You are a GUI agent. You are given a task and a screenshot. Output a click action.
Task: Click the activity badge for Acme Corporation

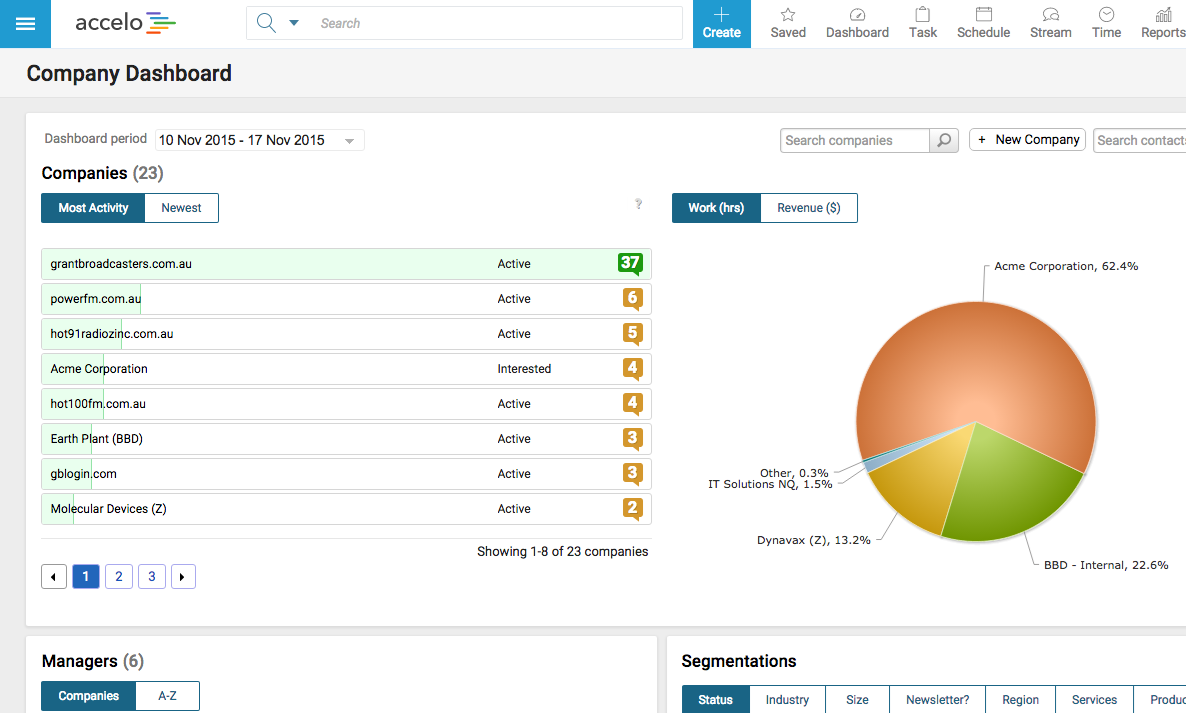coord(632,369)
